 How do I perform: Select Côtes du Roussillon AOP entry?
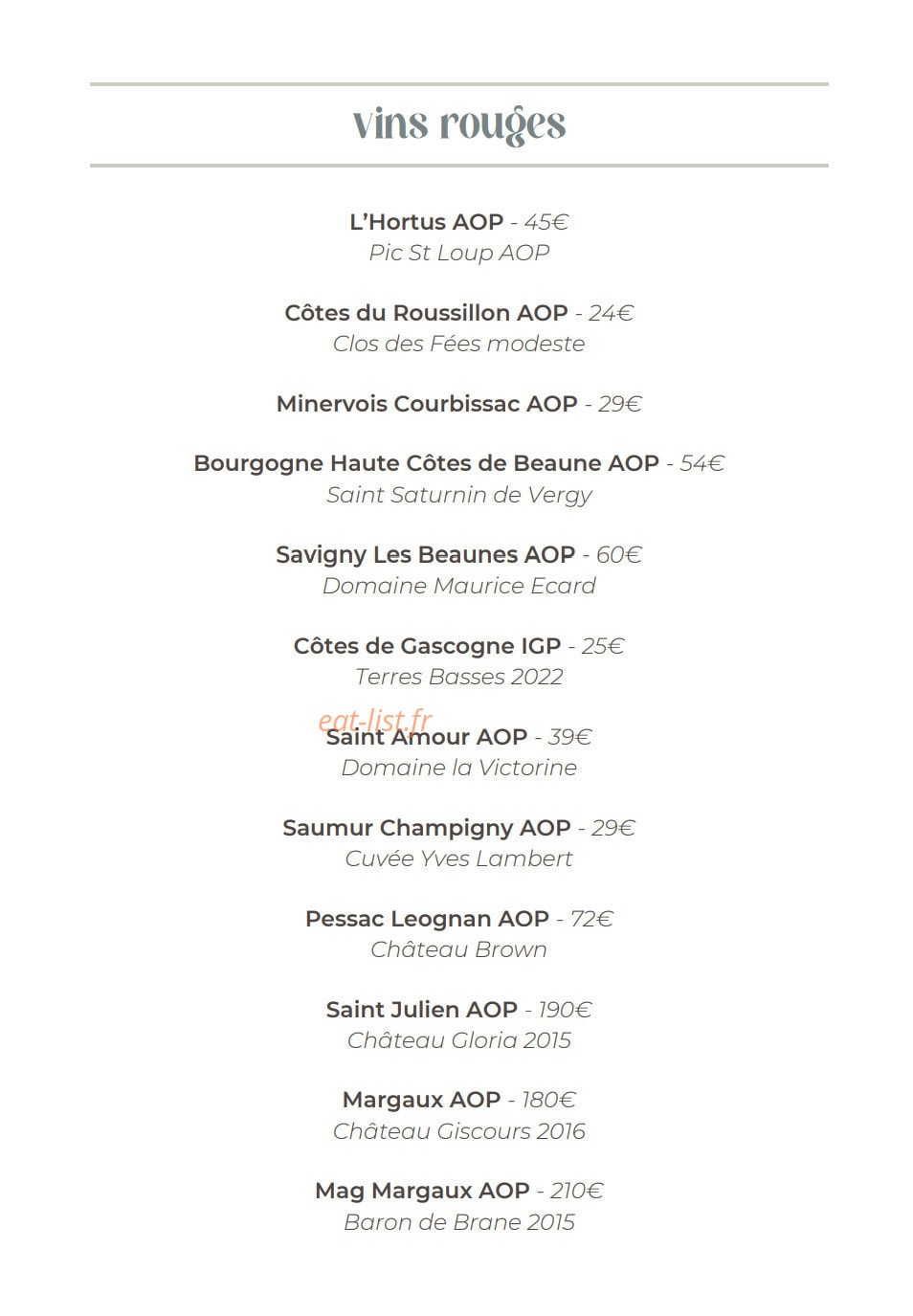pyautogui.click(x=459, y=313)
